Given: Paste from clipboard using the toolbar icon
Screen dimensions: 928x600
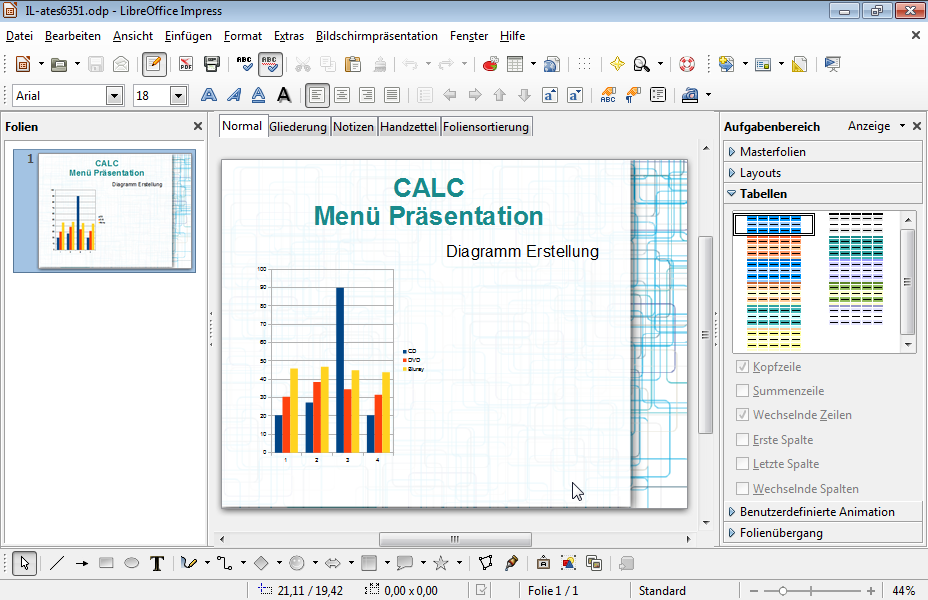Looking at the screenshot, I should (353, 64).
